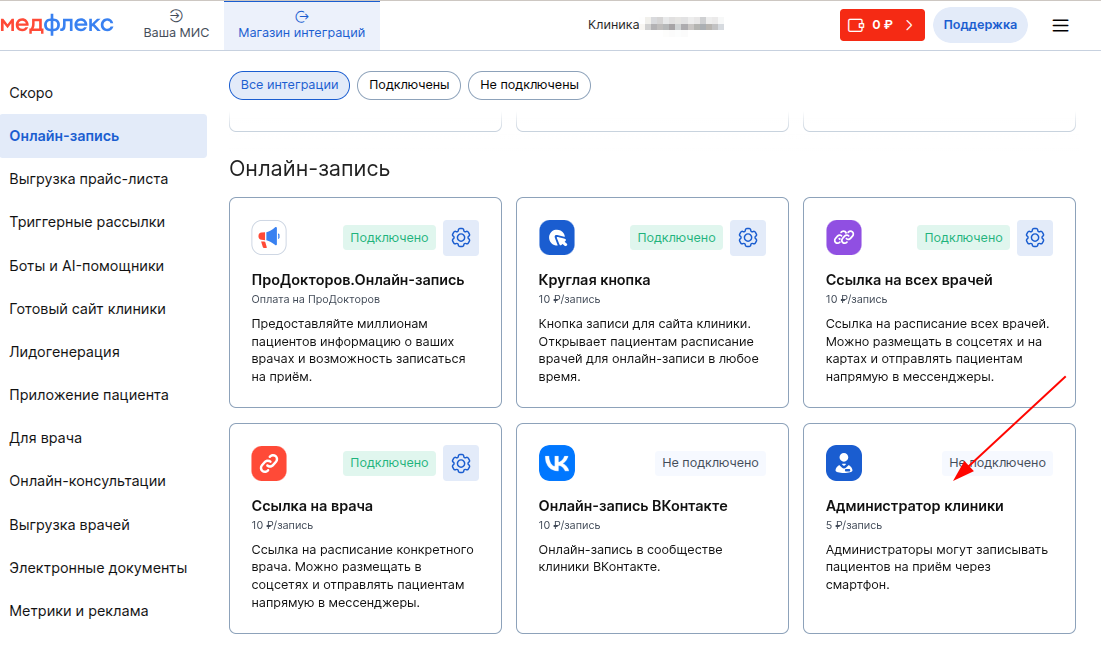Viewport: 1101px width, 647px height.
Task: Filter by Не подключены integrations
Action: tap(529, 85)
